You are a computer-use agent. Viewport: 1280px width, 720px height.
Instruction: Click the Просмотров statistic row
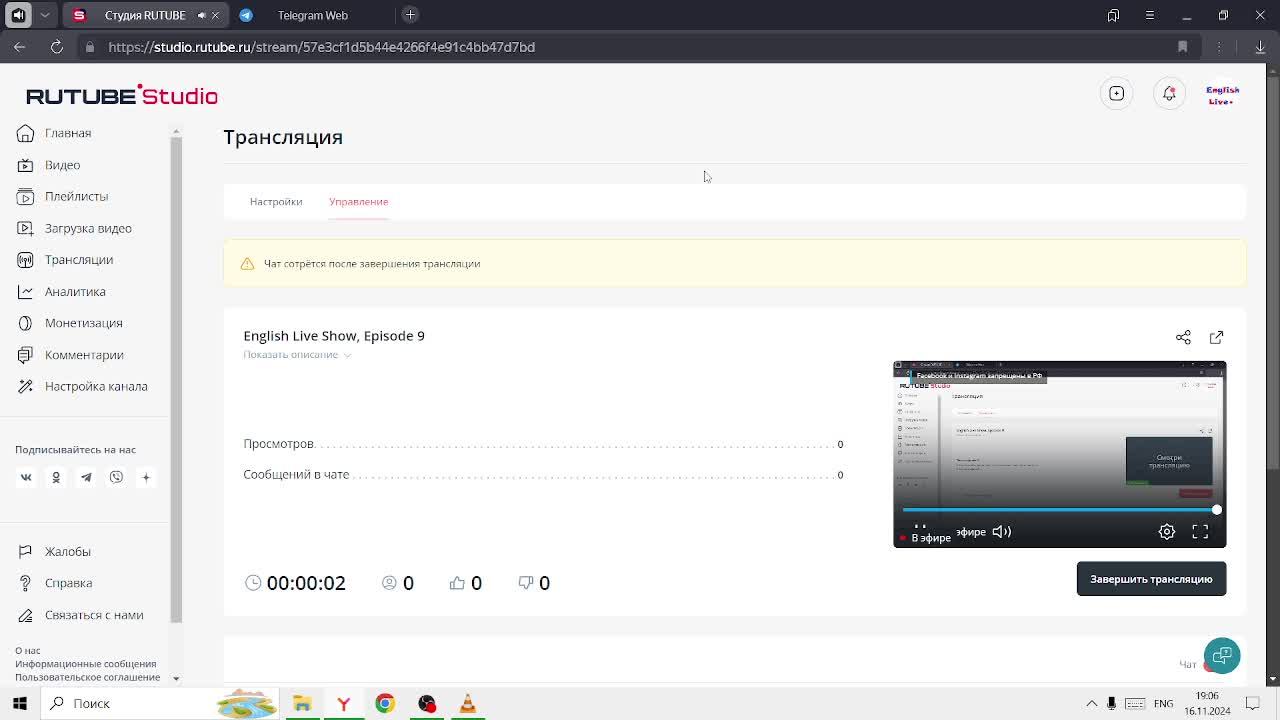pyautogui.click(x=543, y=444)
